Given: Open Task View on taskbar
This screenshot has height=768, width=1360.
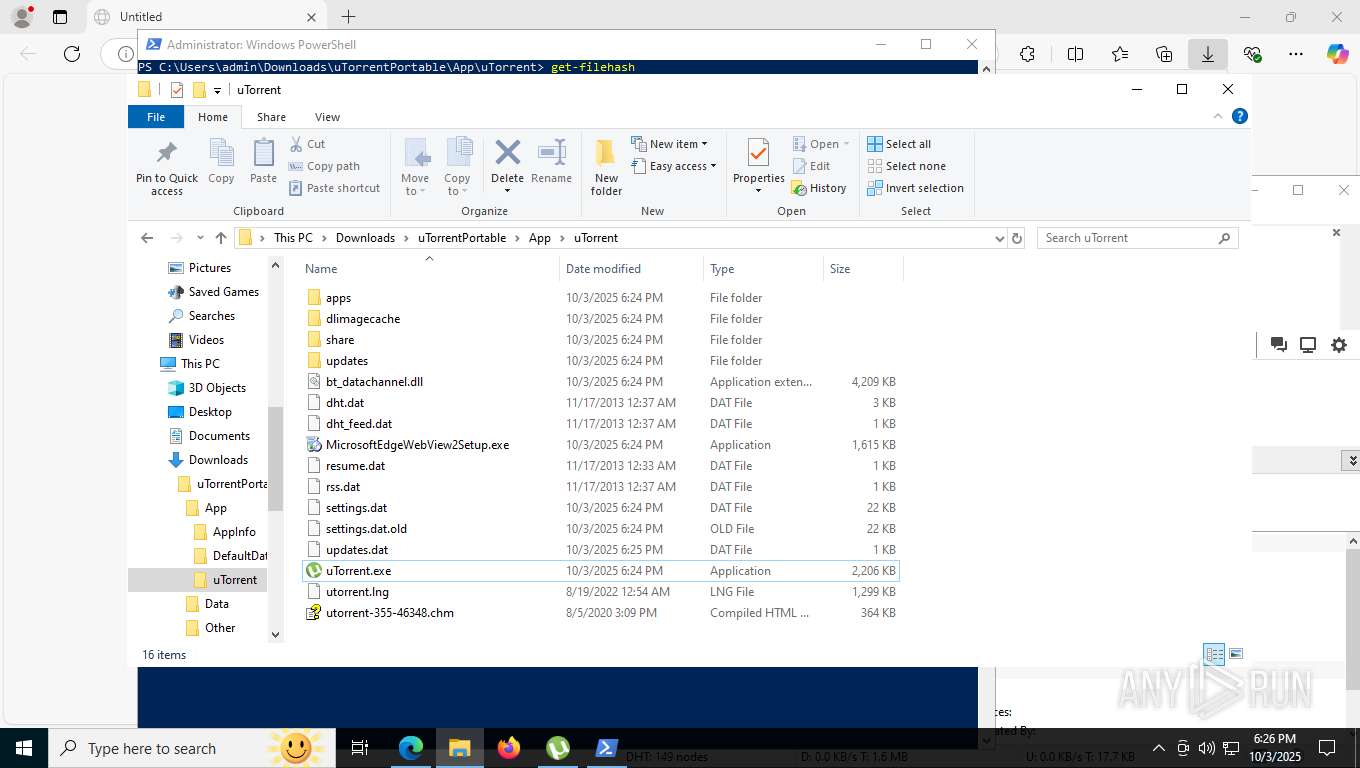Looking at the screenshot, I should [360, 748].
